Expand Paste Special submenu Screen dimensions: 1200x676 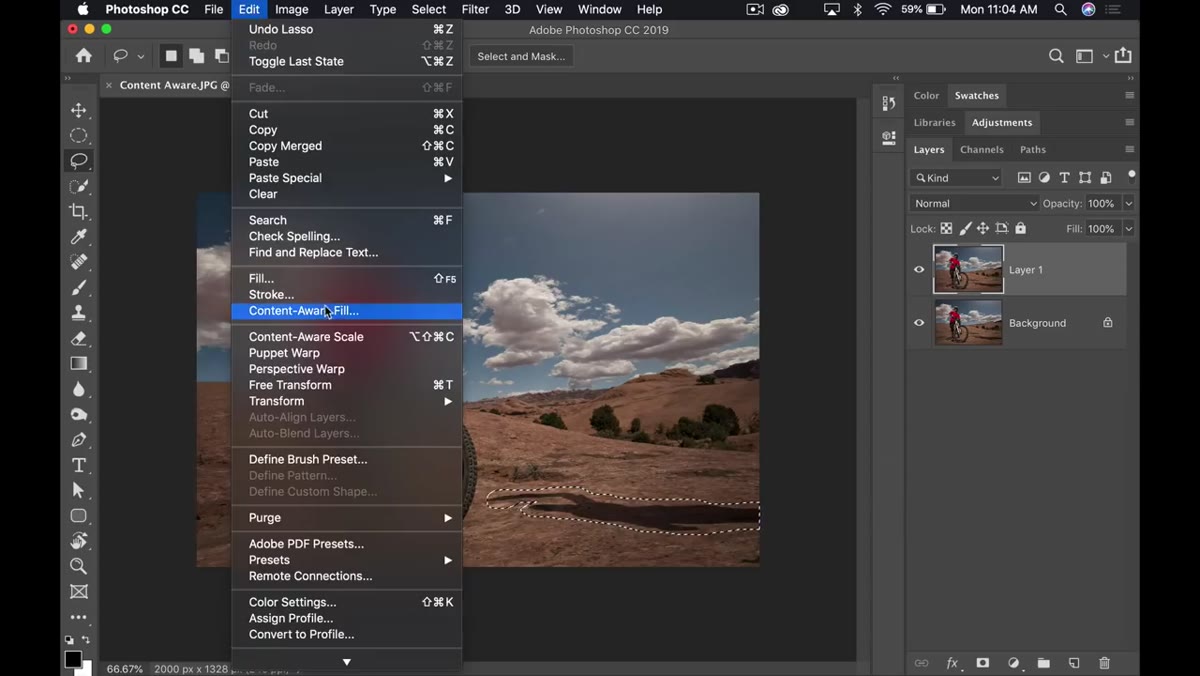(x=346, y=178)
